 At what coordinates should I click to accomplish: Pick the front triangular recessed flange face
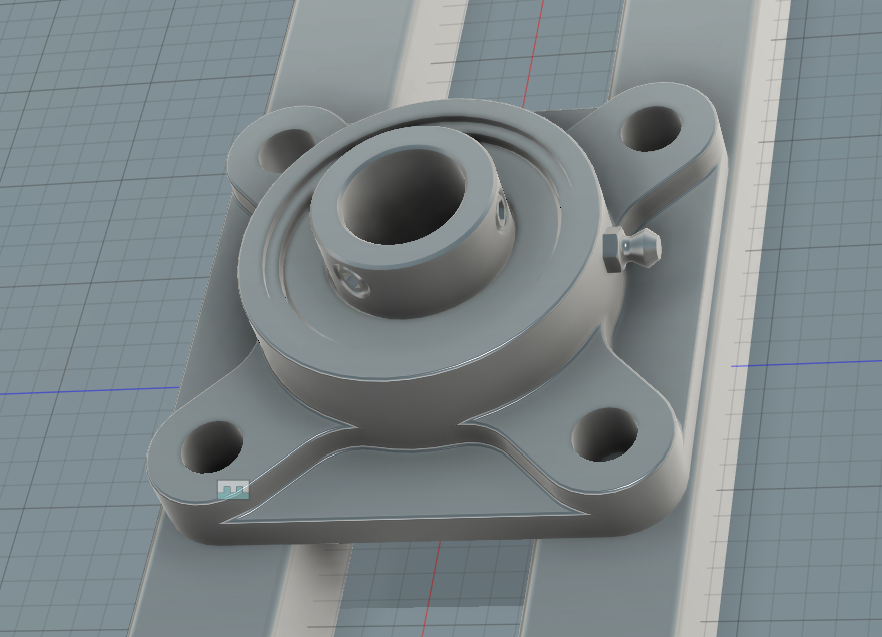pyautogui.click(x=400, y=490)
